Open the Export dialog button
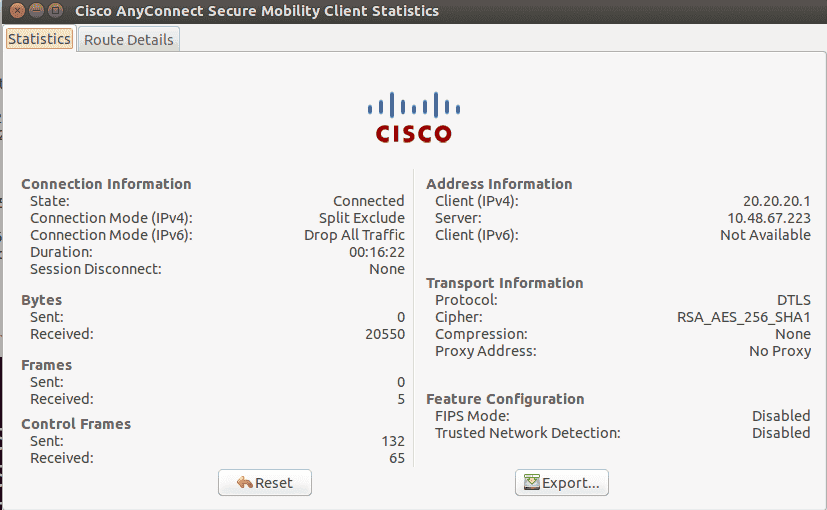Screen dimensions: 827x510 (x=562, y=483)
